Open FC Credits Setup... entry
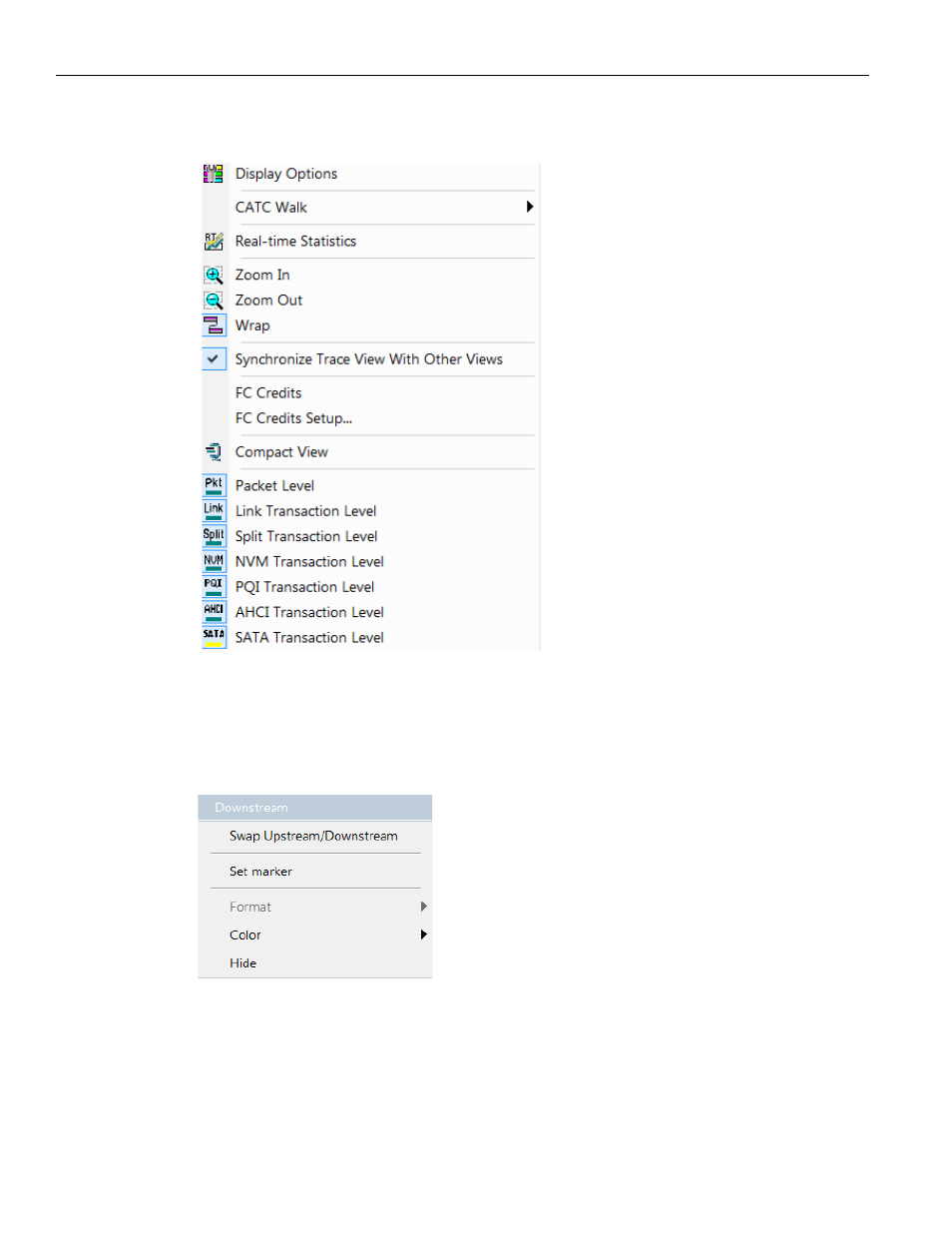952x1233 pixels. tap(293, 418)
